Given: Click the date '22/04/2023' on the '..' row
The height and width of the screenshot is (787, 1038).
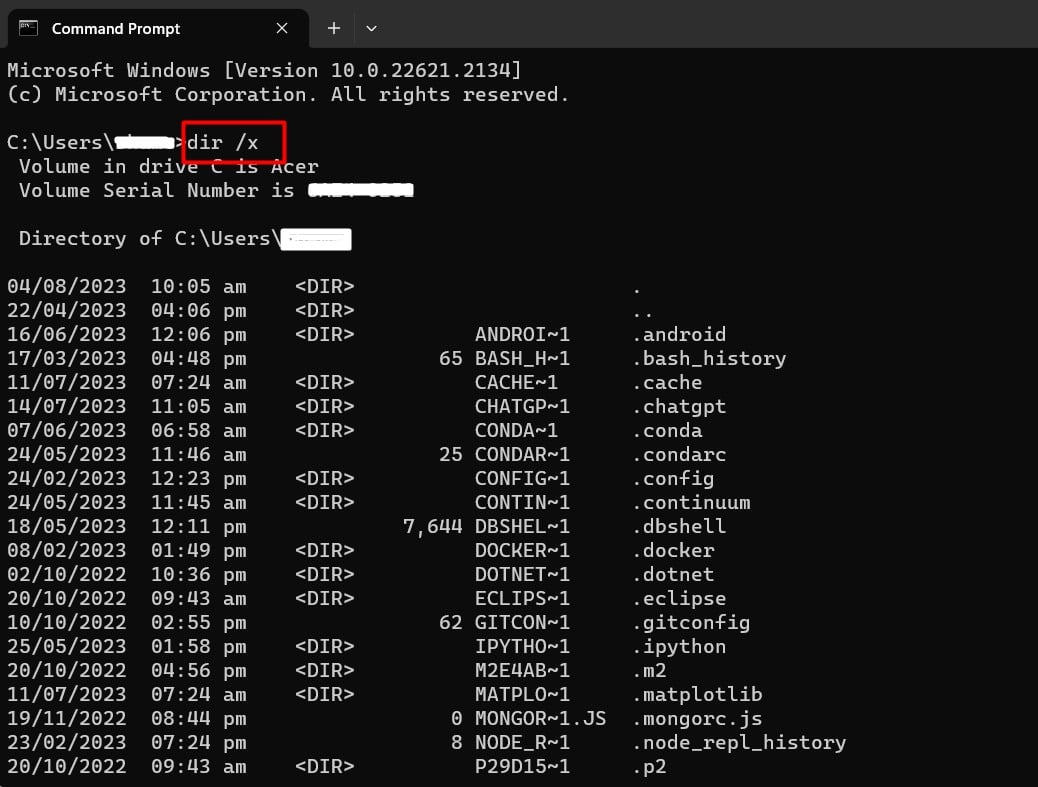Looking at the screenshot, I should (x=67, y=310).
